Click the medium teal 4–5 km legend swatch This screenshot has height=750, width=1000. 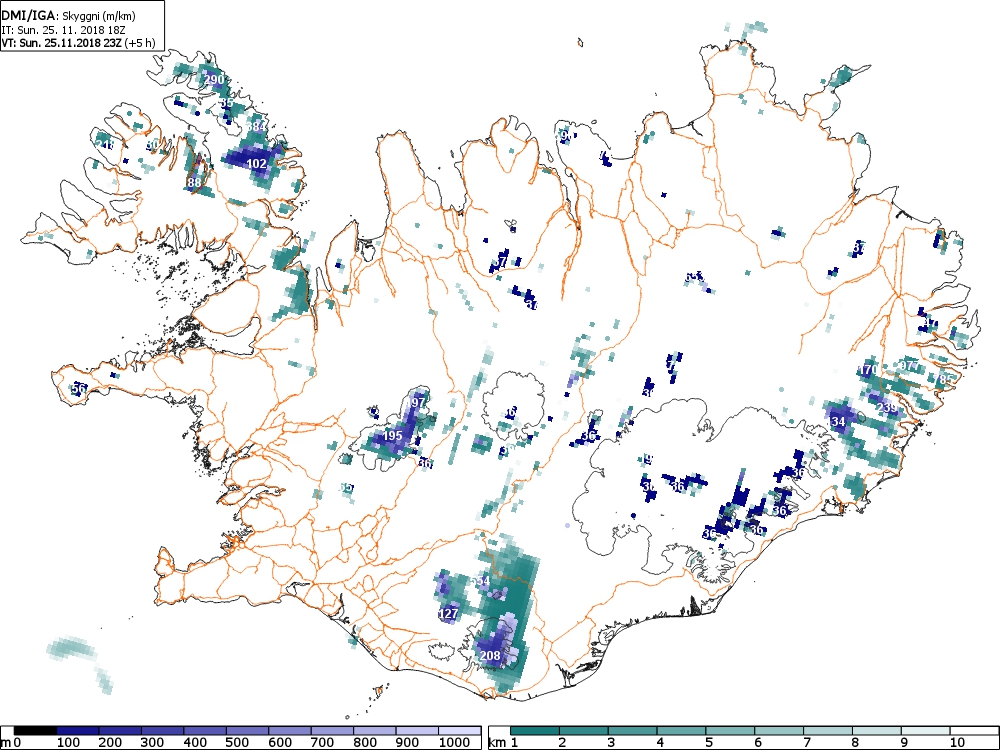point(681,731)
